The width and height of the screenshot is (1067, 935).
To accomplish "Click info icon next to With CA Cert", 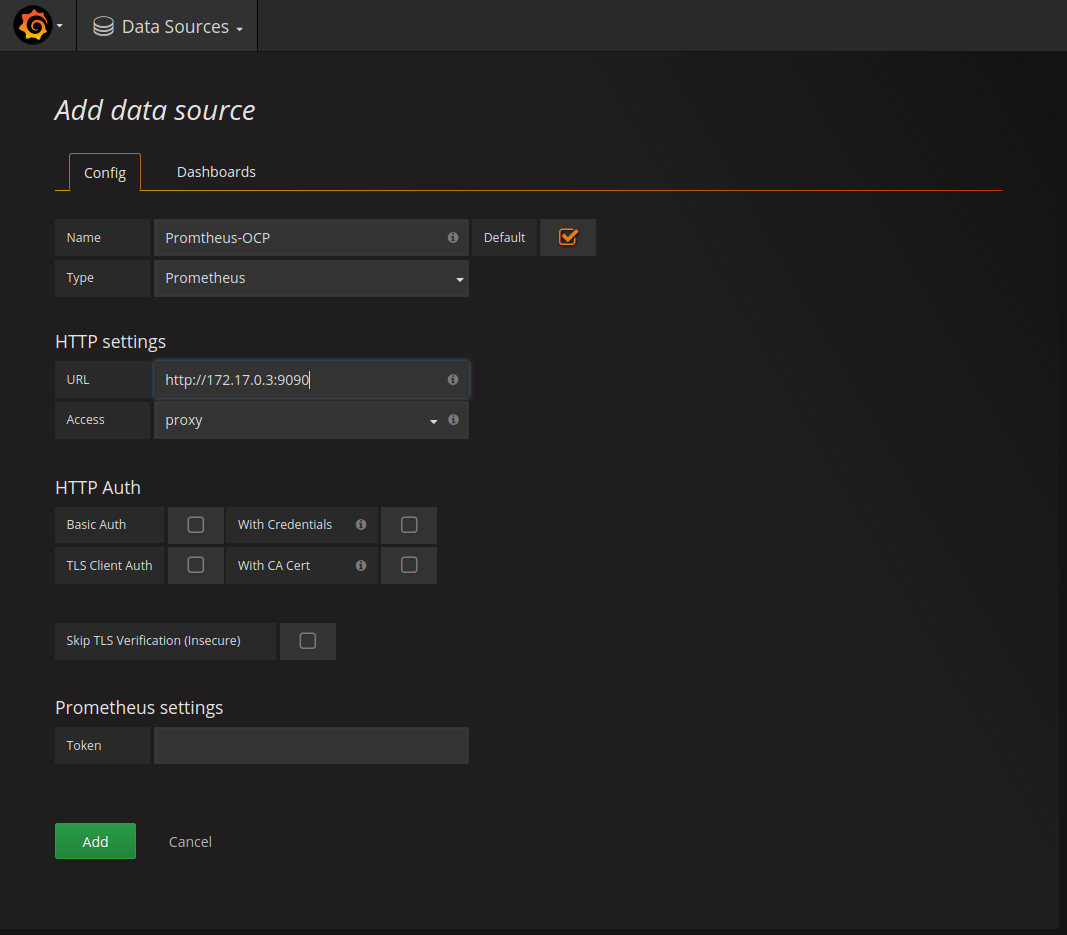I will [361, 566].
